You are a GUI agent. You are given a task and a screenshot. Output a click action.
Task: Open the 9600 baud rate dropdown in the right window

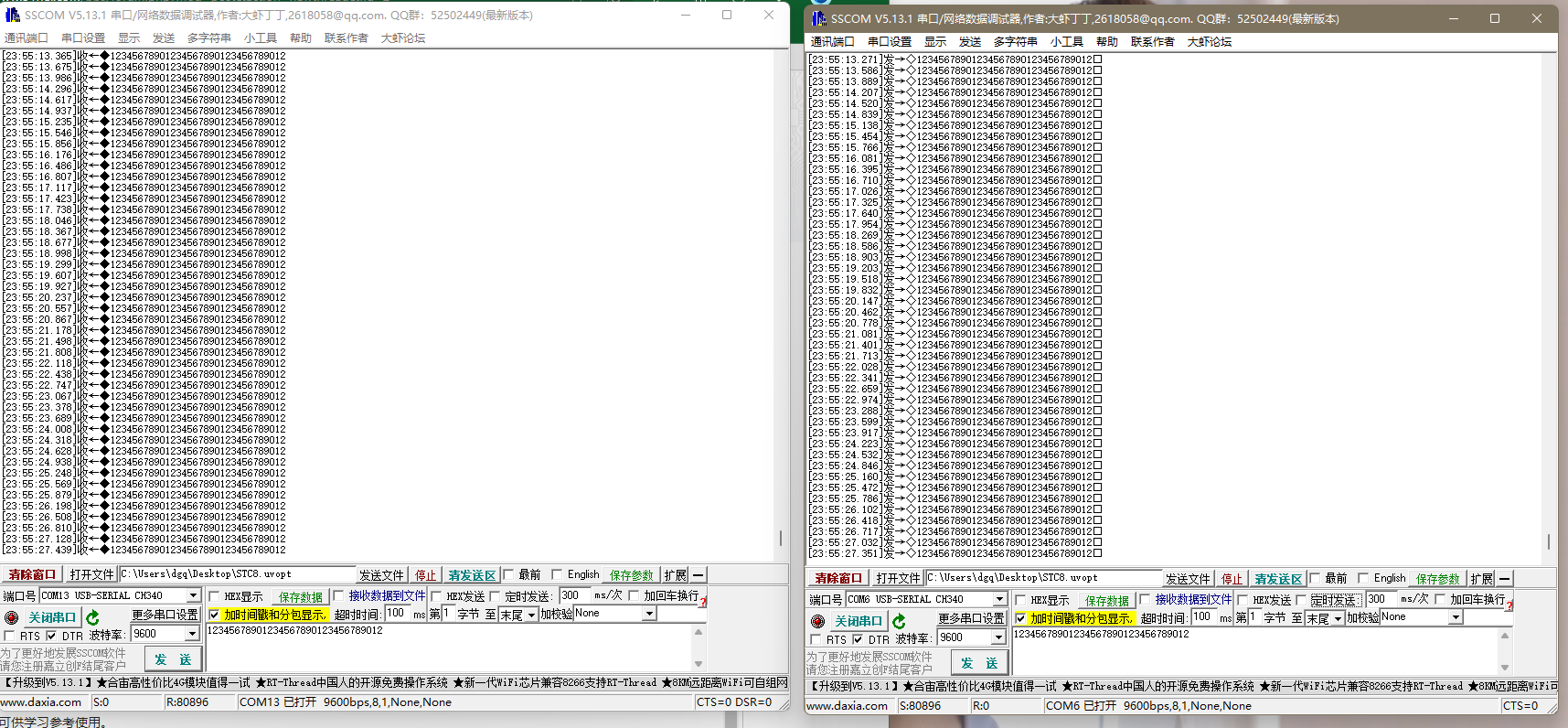click(x=998, y=637)
